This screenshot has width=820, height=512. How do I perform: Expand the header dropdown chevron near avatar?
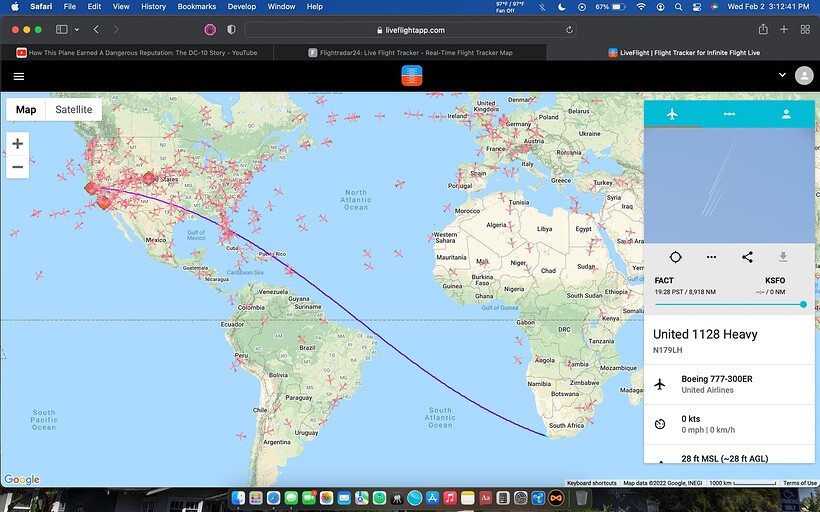point(782,75)
